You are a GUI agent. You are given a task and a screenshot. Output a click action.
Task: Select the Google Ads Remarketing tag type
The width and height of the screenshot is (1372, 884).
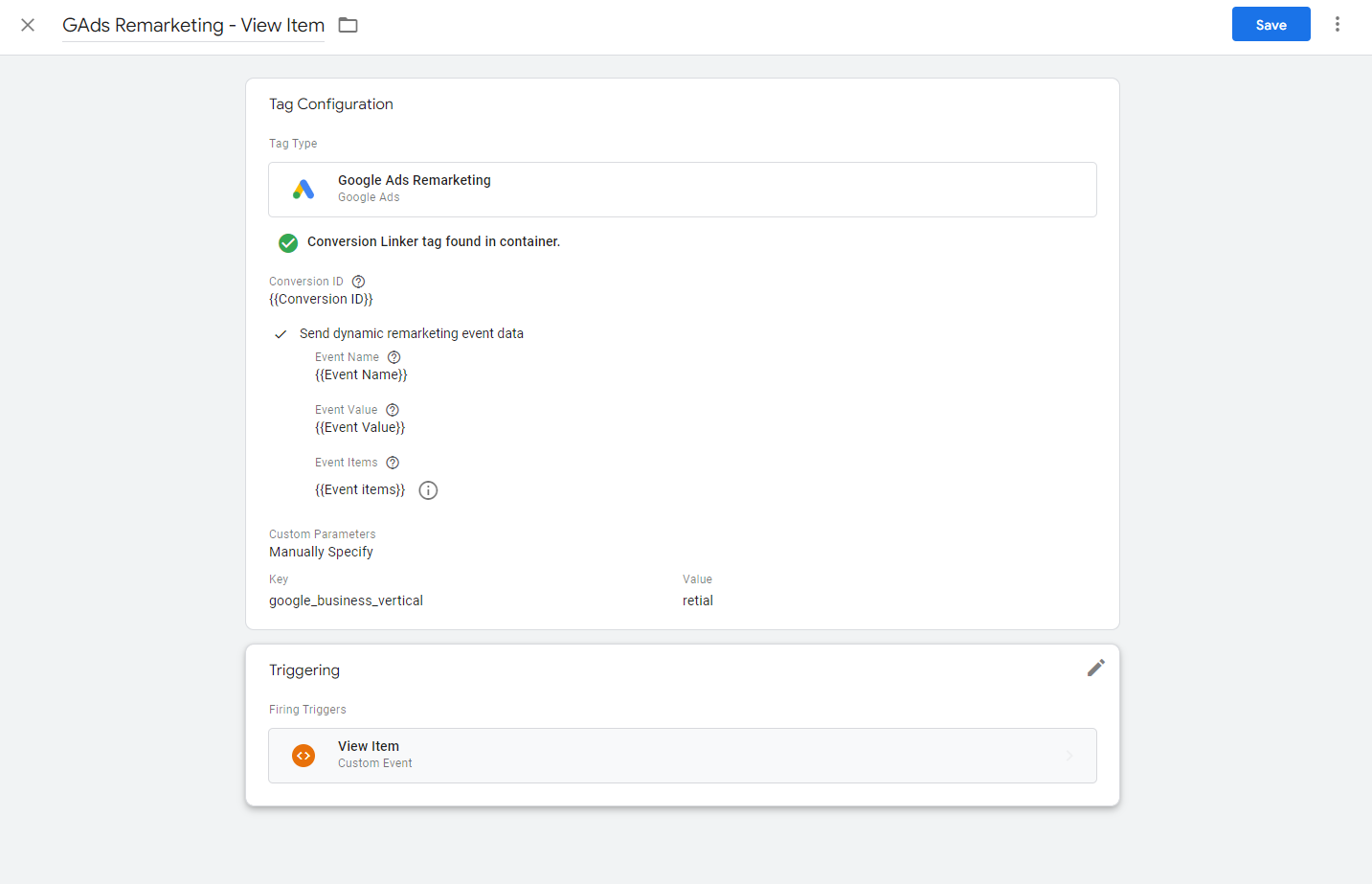click(x=683, y=190)
